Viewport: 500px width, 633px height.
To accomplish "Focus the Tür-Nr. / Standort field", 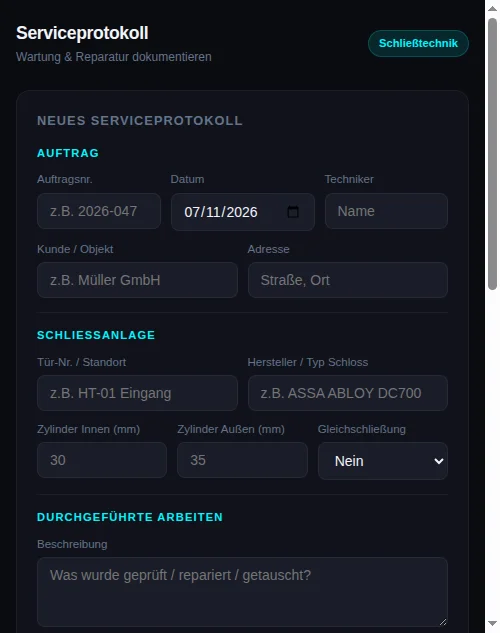I will pos(137,393).
